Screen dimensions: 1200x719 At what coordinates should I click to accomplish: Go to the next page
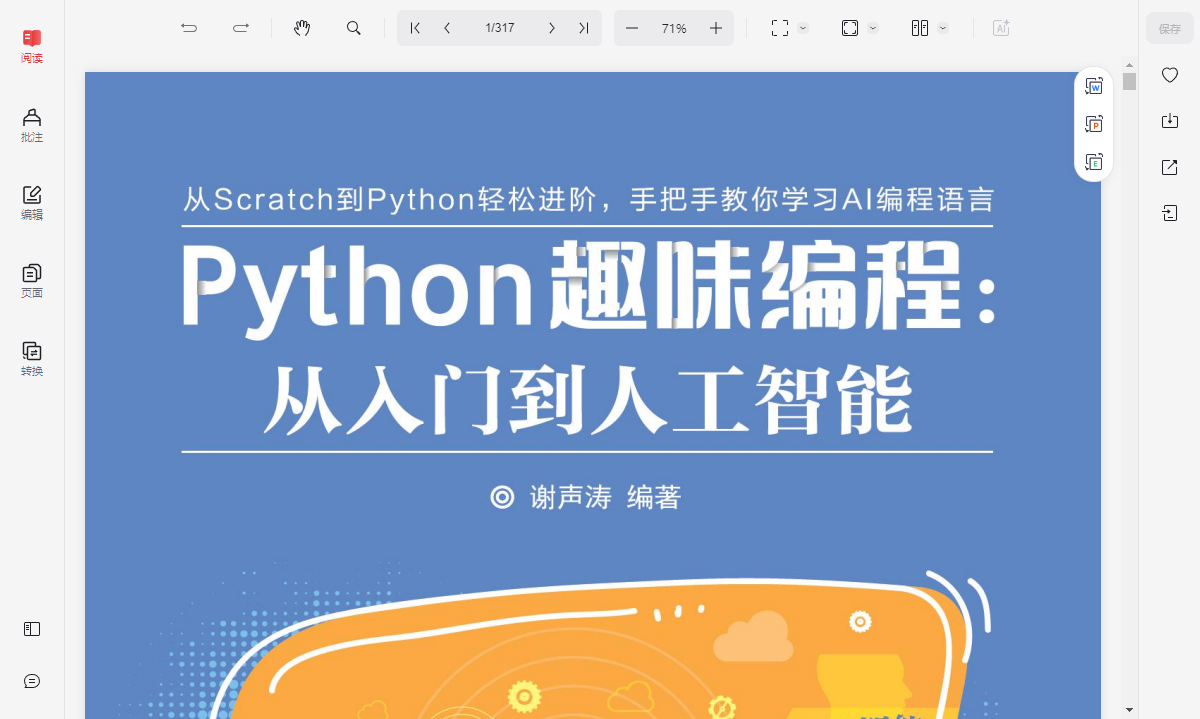[x=551, y=28]
